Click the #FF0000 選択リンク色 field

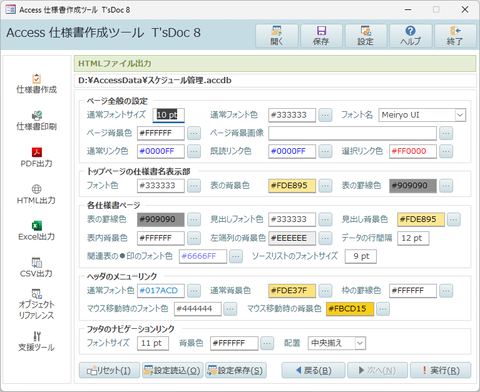pyautogui.click(x=413, y=151)
